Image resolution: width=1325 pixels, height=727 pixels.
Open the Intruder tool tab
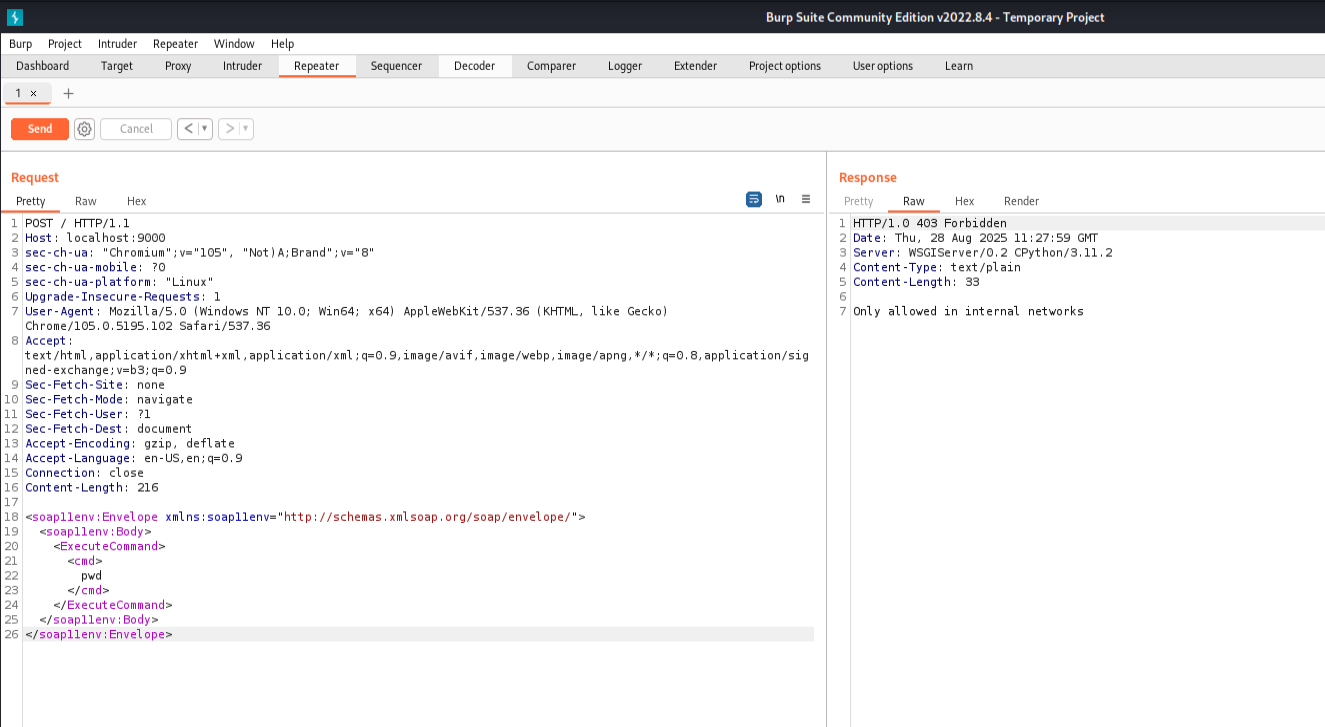coord(242,66)
